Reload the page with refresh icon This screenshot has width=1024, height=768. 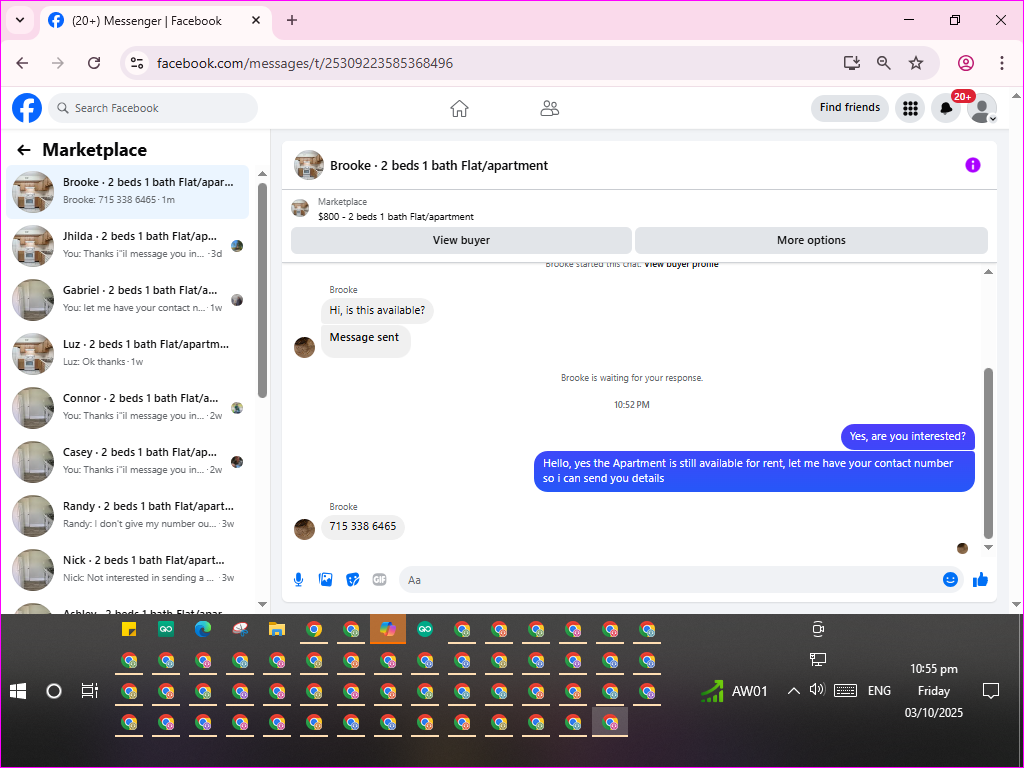94,63
